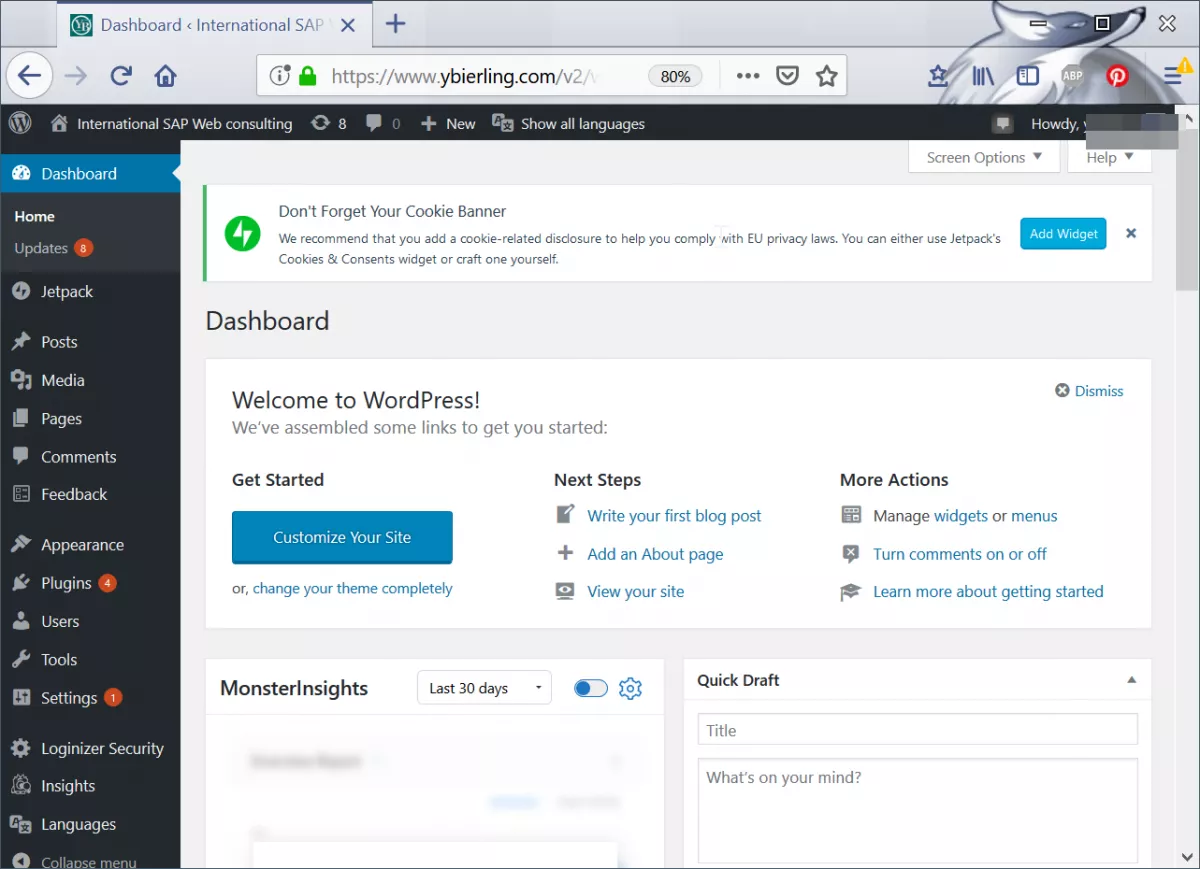This screenshot has width=1200, height=869.
Task: Open the Appearance sidebar menu
Action: tap(82, 545)
